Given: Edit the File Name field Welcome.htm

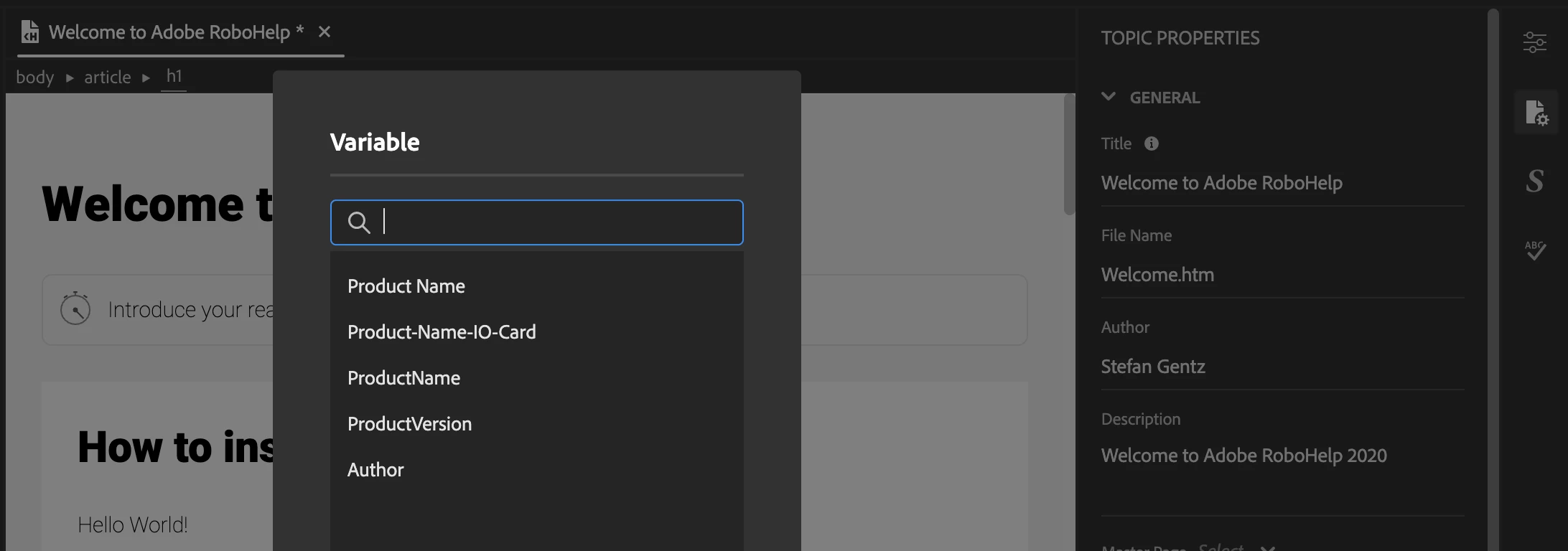Looking at the screenshot, I should (x=1282, y=275).
